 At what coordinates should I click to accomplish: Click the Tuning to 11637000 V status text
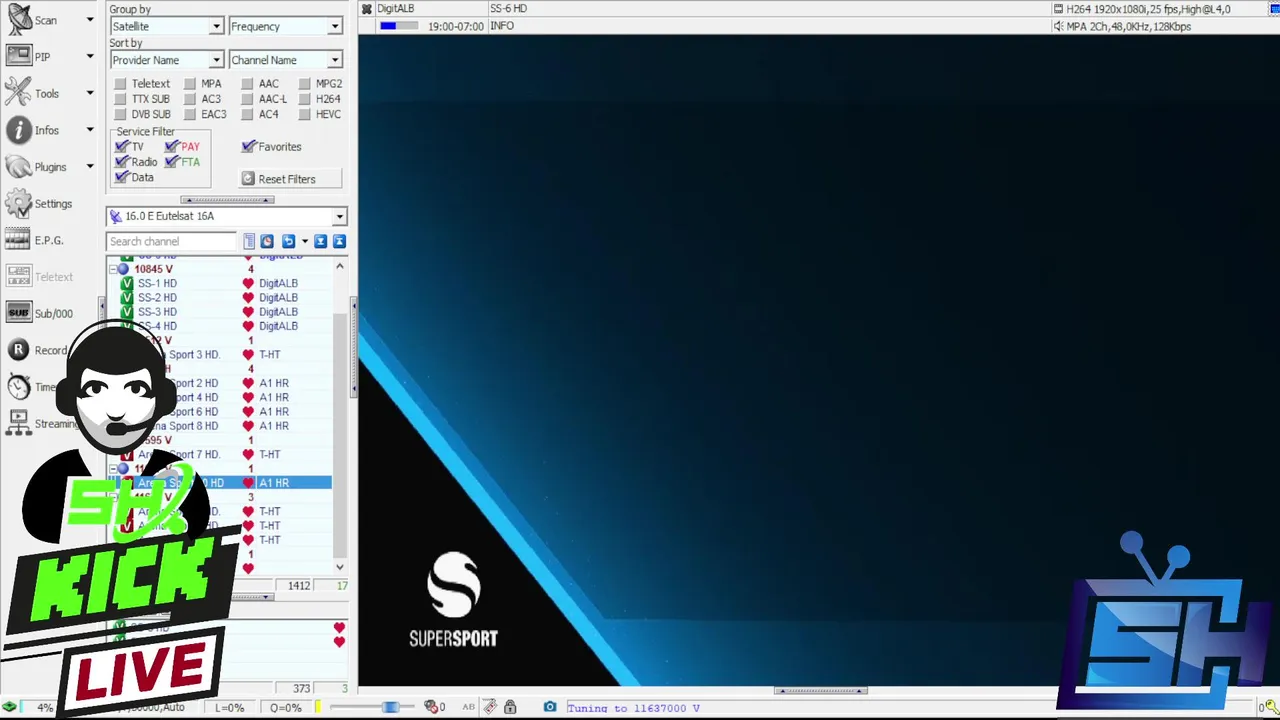[634, 708]
